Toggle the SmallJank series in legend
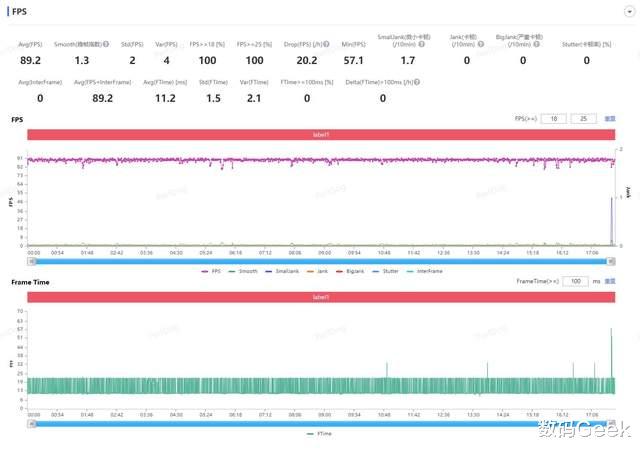The width and height of the screenshot is (640, 450). [282, 271]
